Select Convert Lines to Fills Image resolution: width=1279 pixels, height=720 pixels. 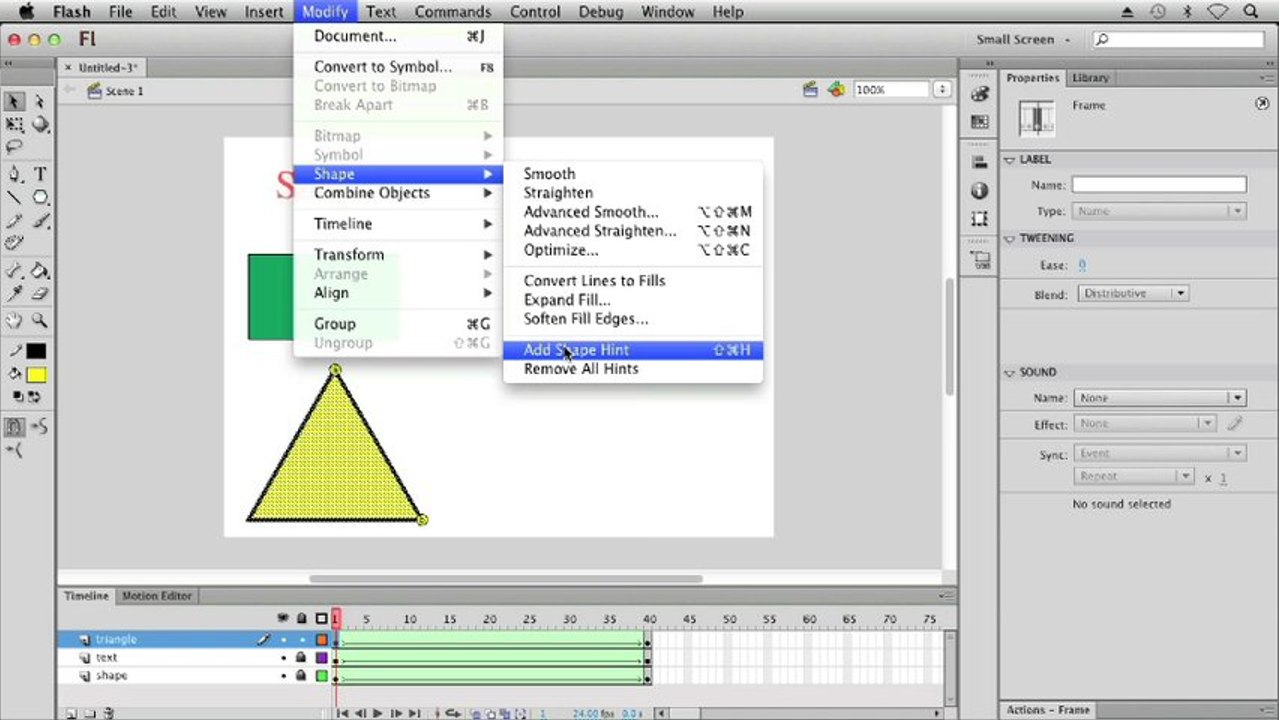click(x=633, y=281)
